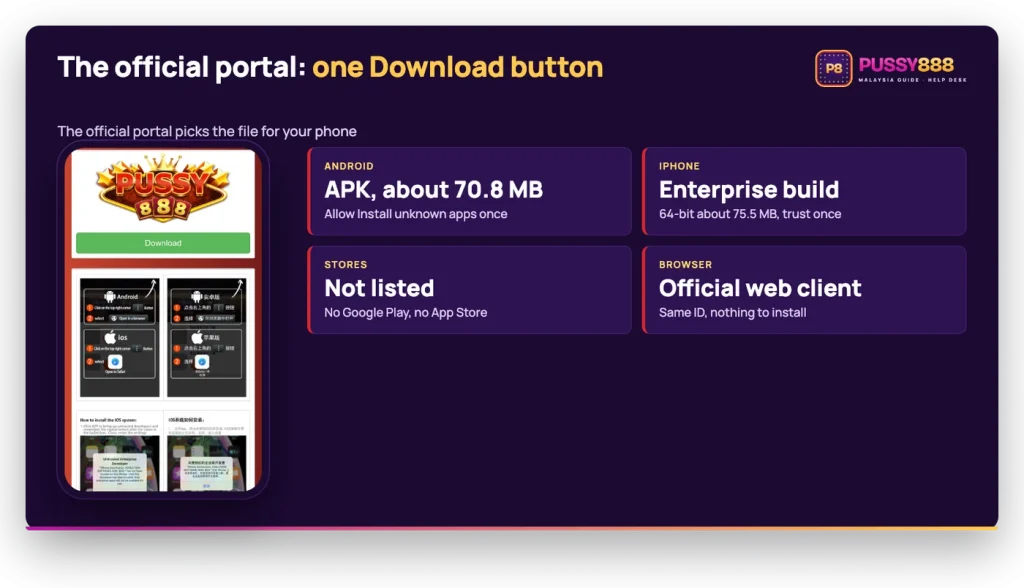Click 'How to install the iOS system' text
Screen dimensions: 1024x588
click(x=108, y=420)
